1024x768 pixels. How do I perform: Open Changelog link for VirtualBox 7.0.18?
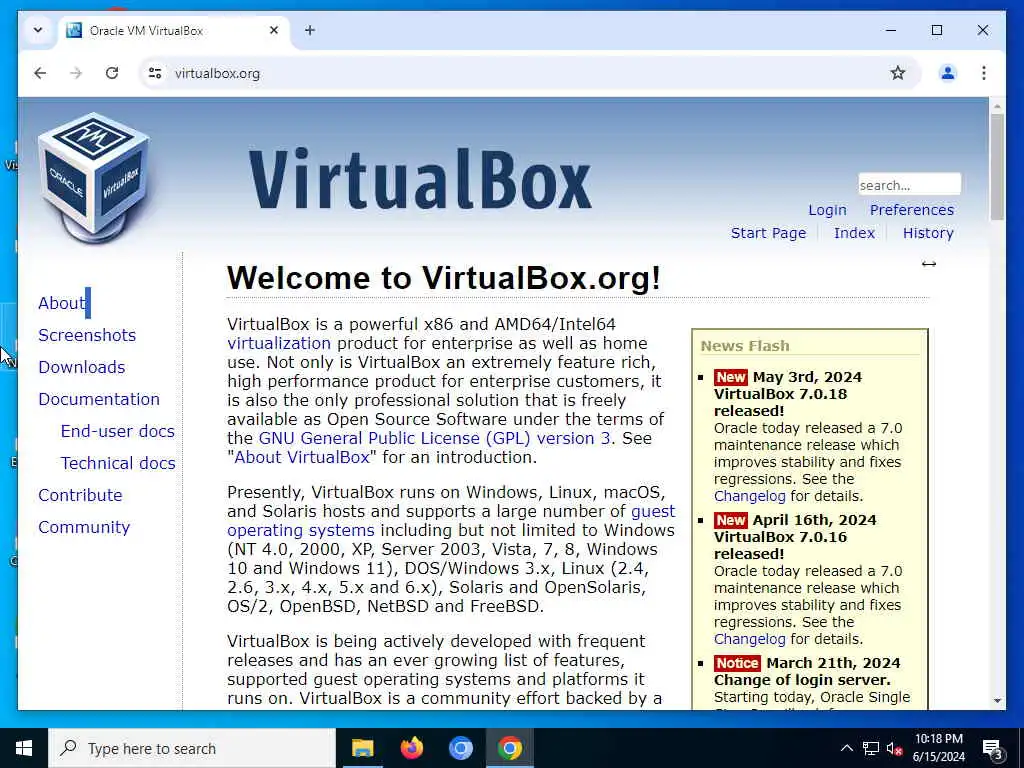[749, 496]
